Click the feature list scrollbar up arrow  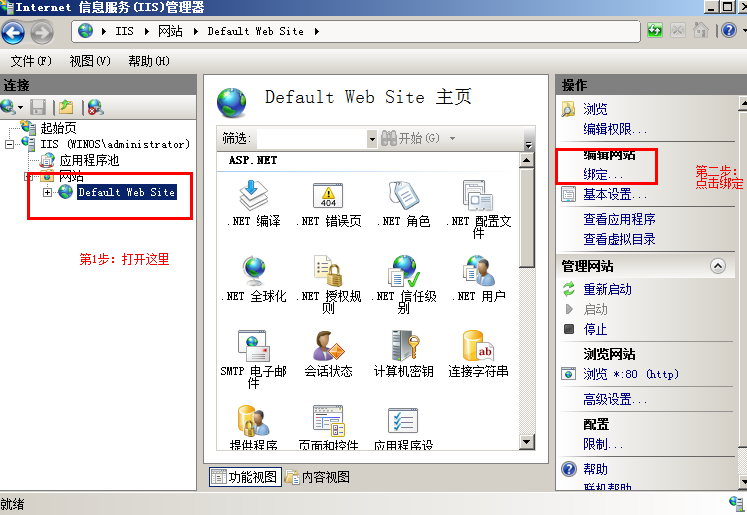(526, 160)
